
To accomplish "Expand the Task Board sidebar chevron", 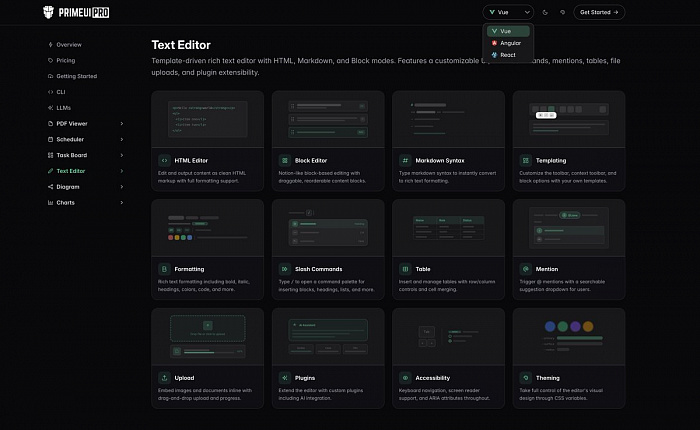I will pos(121,155).
